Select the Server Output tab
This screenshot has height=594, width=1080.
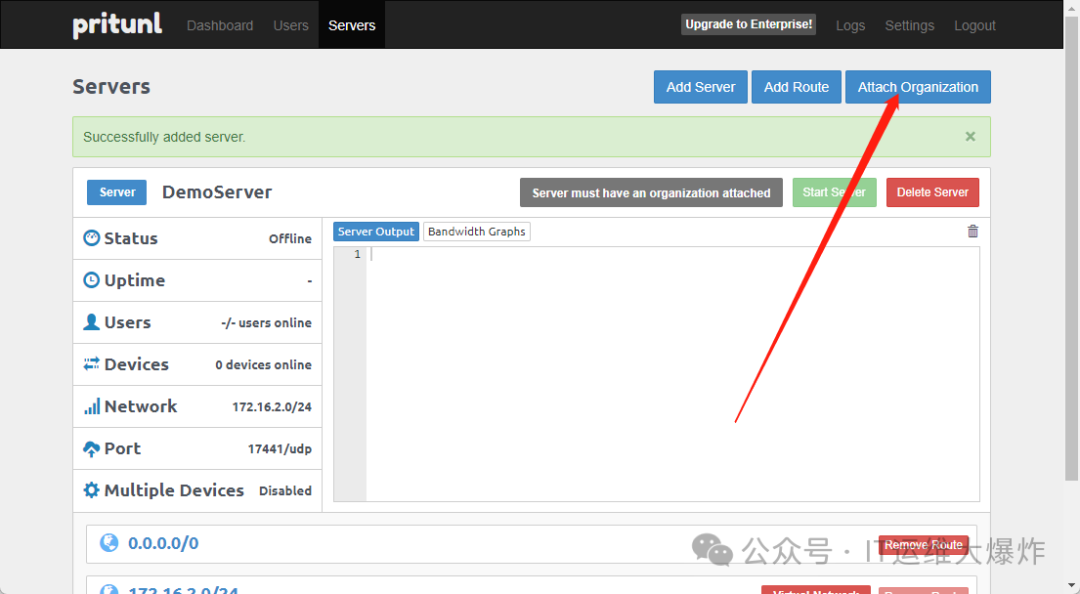376,231
